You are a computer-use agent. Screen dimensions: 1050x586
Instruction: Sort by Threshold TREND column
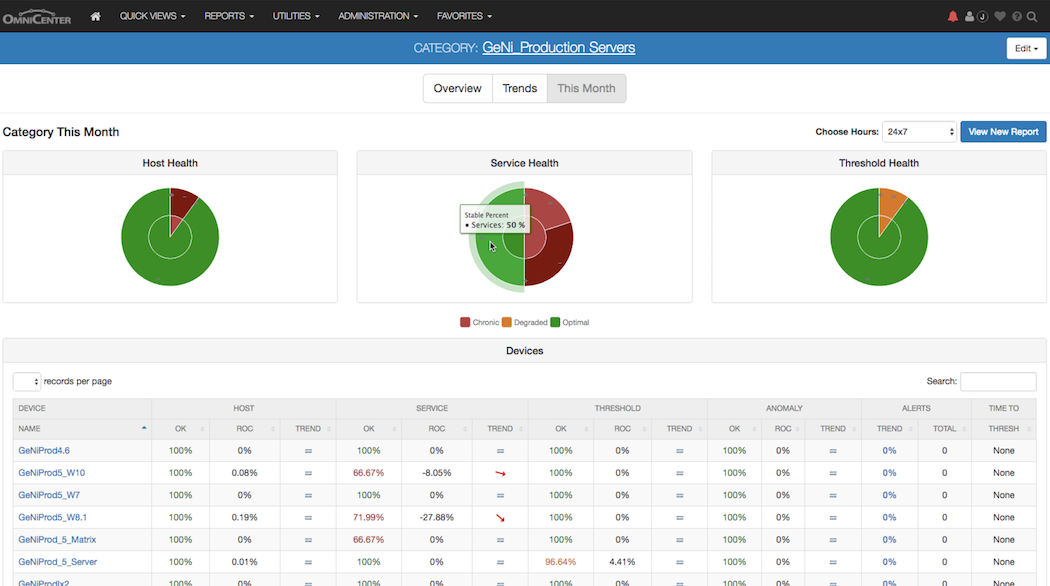[679, 429]
